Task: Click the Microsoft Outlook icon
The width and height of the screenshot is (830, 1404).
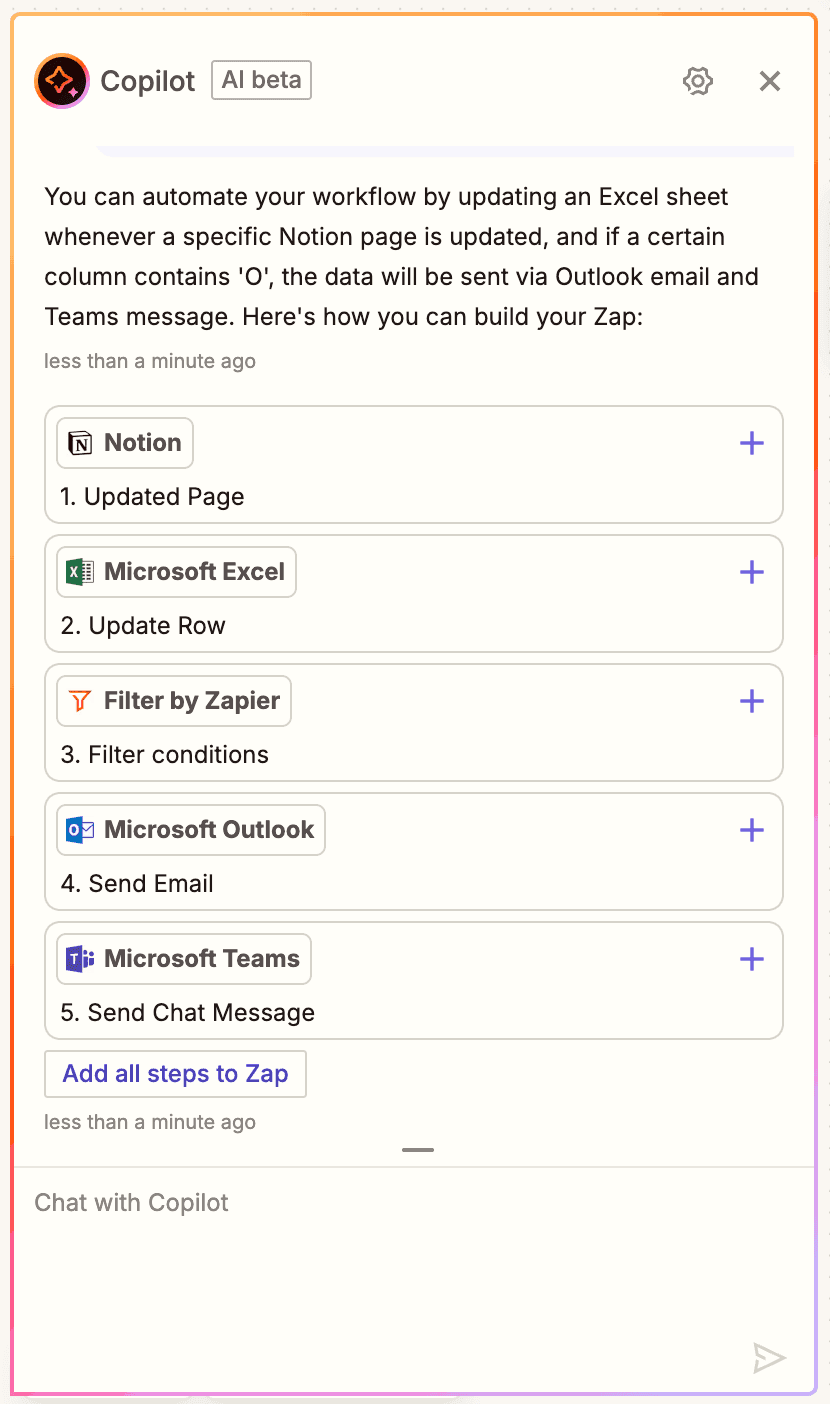Action: tap(80, 830)
